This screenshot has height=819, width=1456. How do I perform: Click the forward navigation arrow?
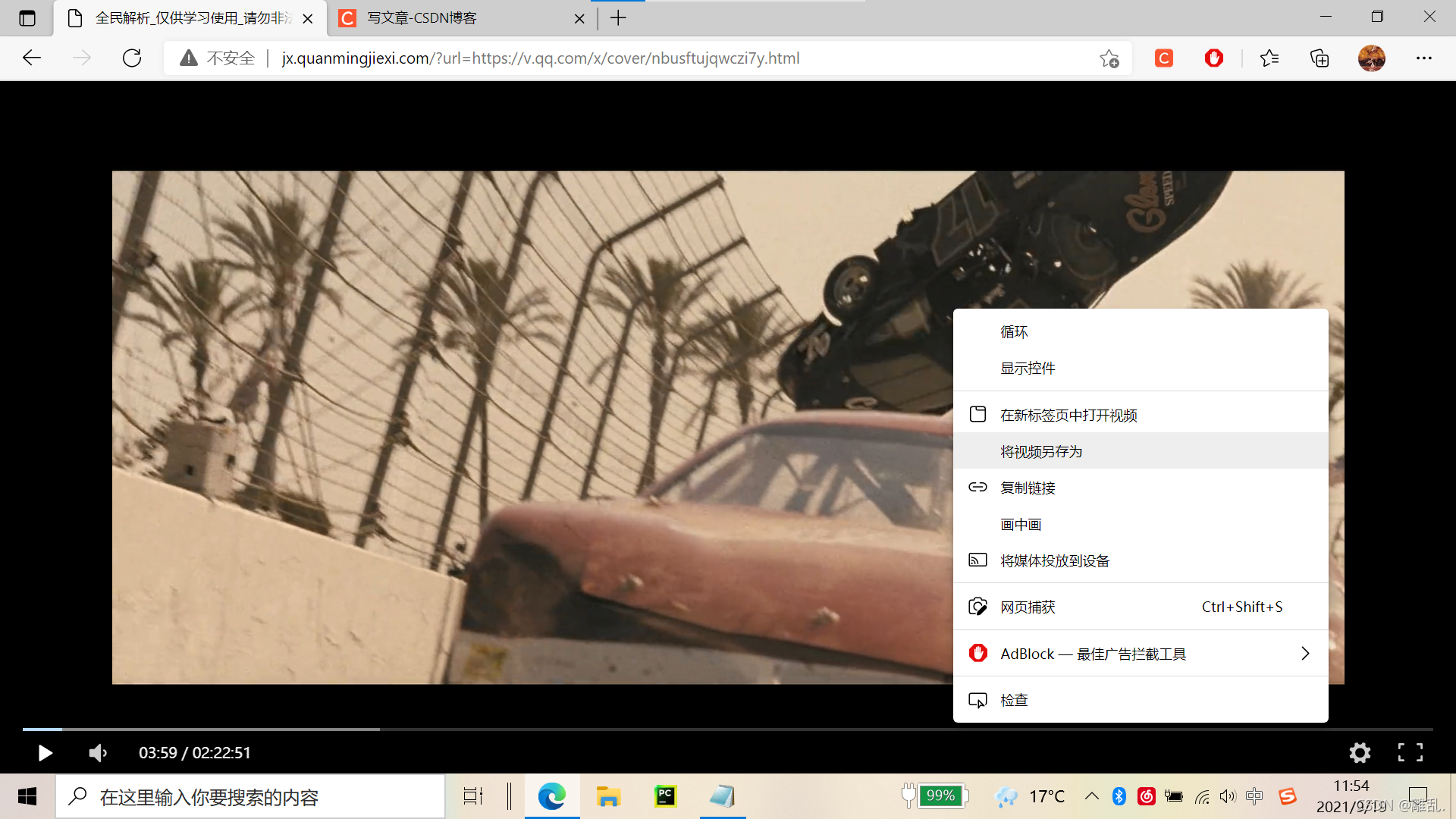click(x=82, y=58)
